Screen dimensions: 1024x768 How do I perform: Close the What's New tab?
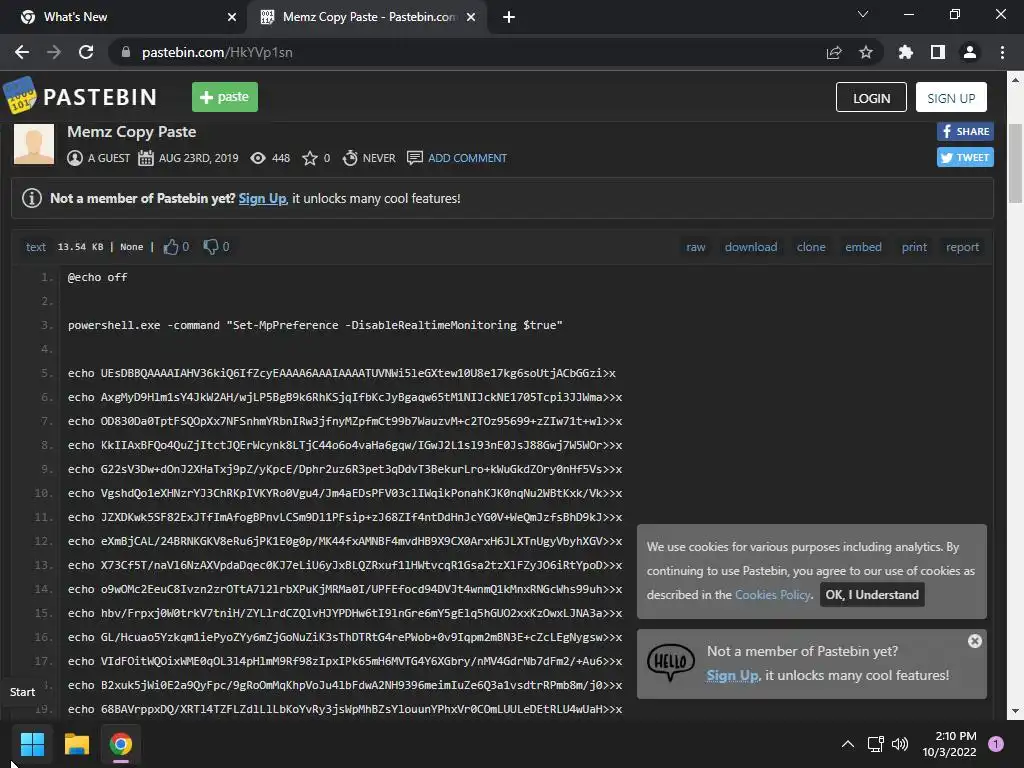pos(232,17)
